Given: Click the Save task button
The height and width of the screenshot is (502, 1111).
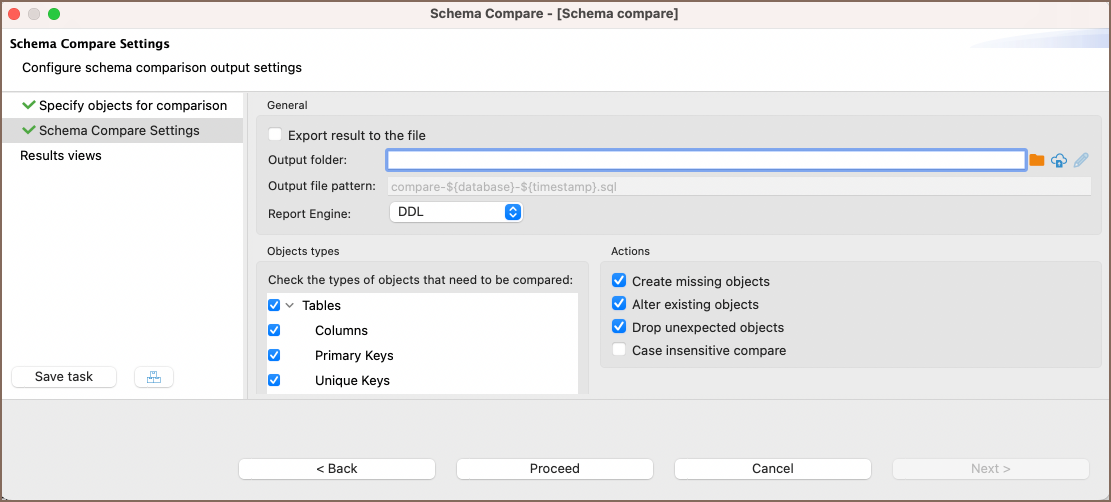Looking at the screenshot, I should (x=64, y=377).
